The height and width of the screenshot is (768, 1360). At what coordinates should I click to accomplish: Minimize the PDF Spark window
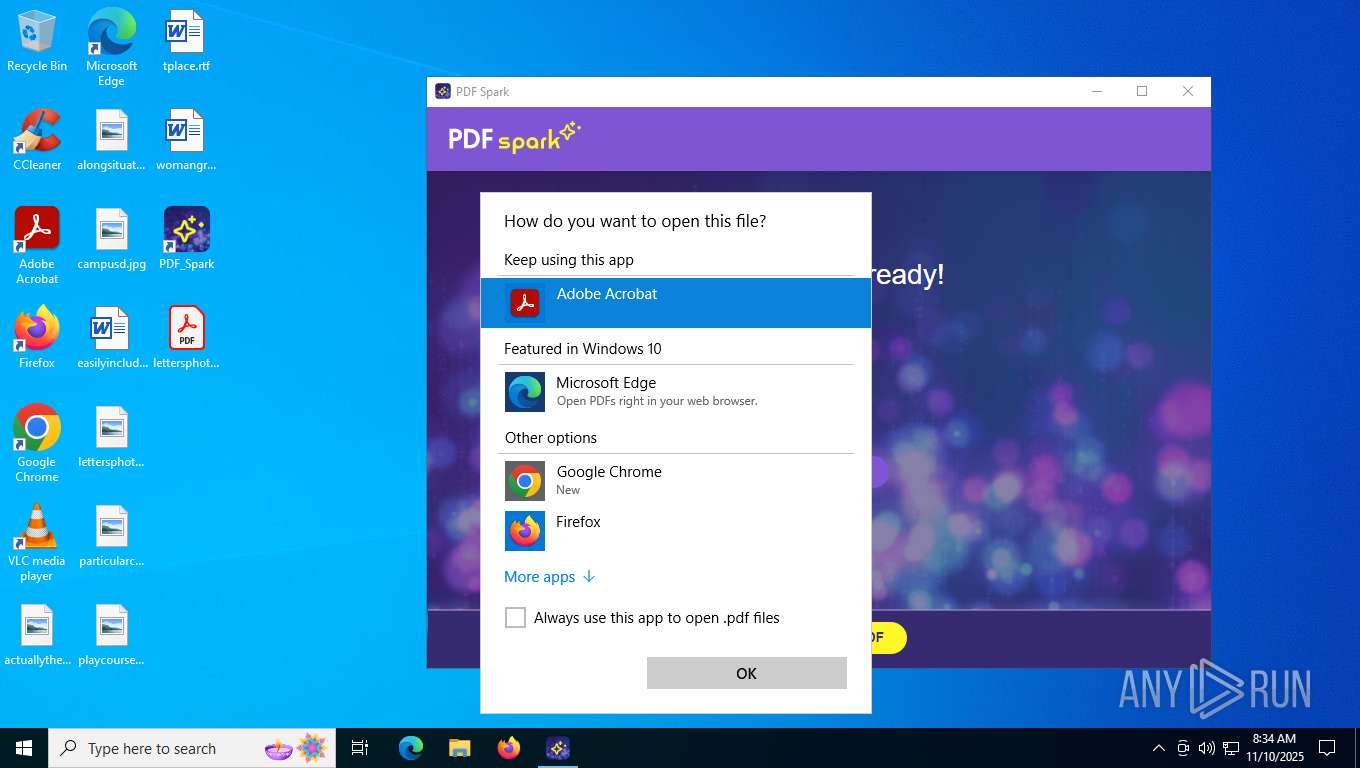[x=1097, y=91]
